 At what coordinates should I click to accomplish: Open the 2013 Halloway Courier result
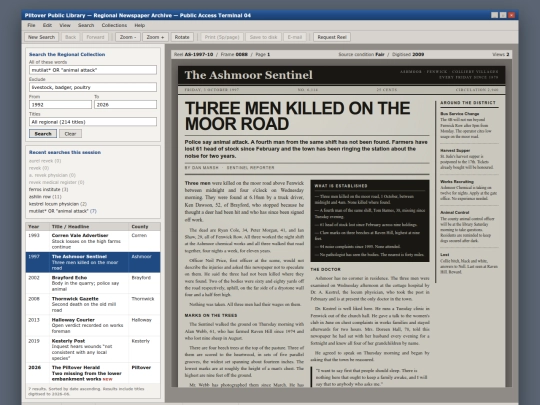(x=93, y=325)
